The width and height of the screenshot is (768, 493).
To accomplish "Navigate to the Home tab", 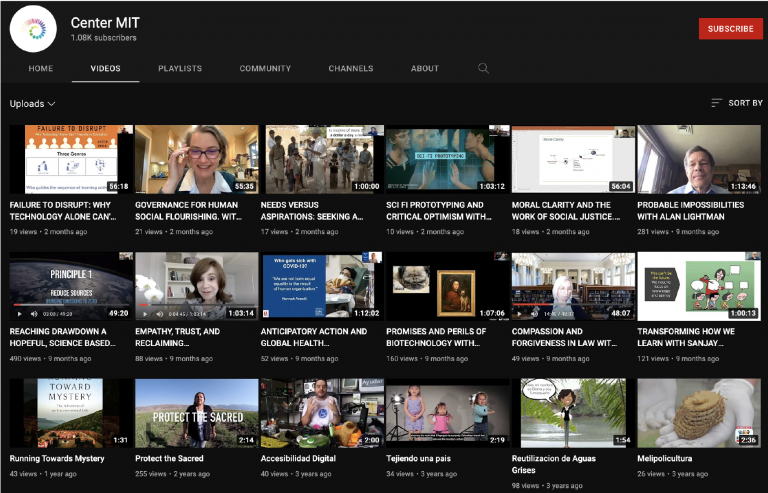I will coord(41,68).
